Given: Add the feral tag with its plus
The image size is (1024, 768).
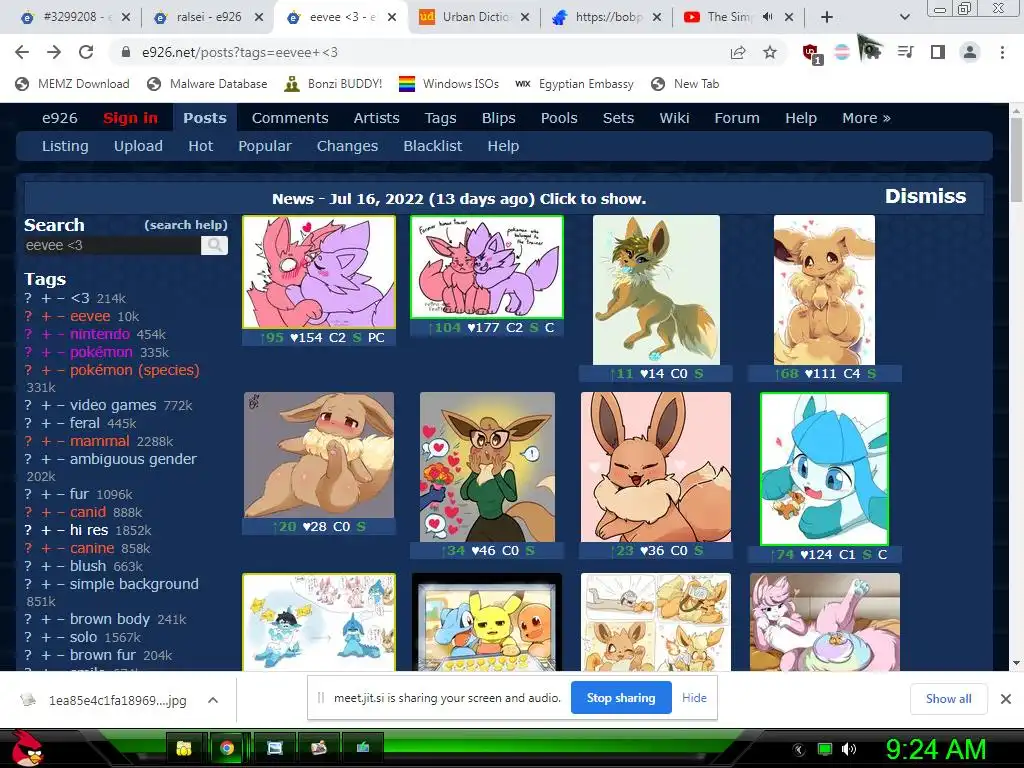Looking at the screenshot, I should [46, 423].
